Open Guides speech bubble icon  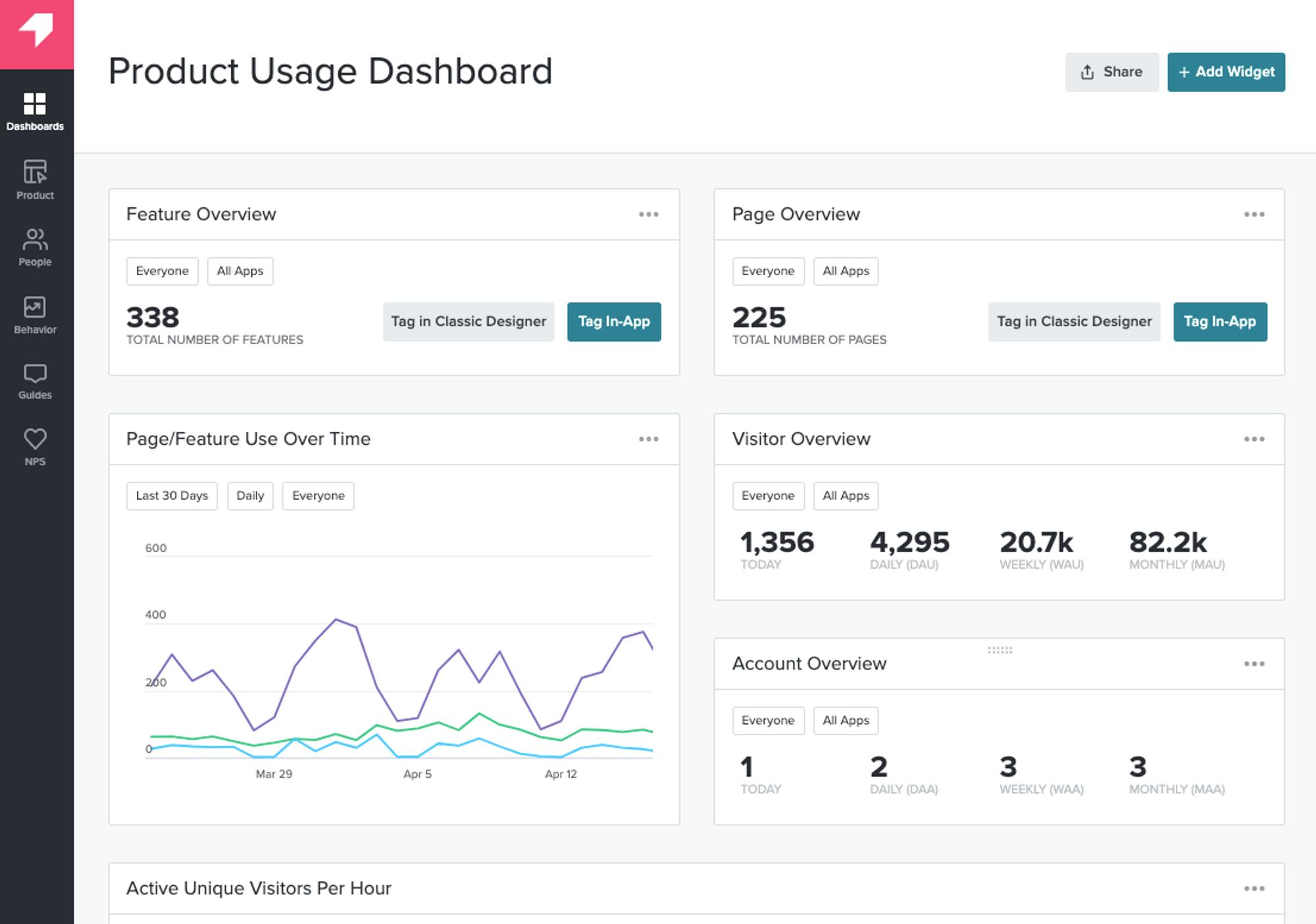[x=35, y=381]
